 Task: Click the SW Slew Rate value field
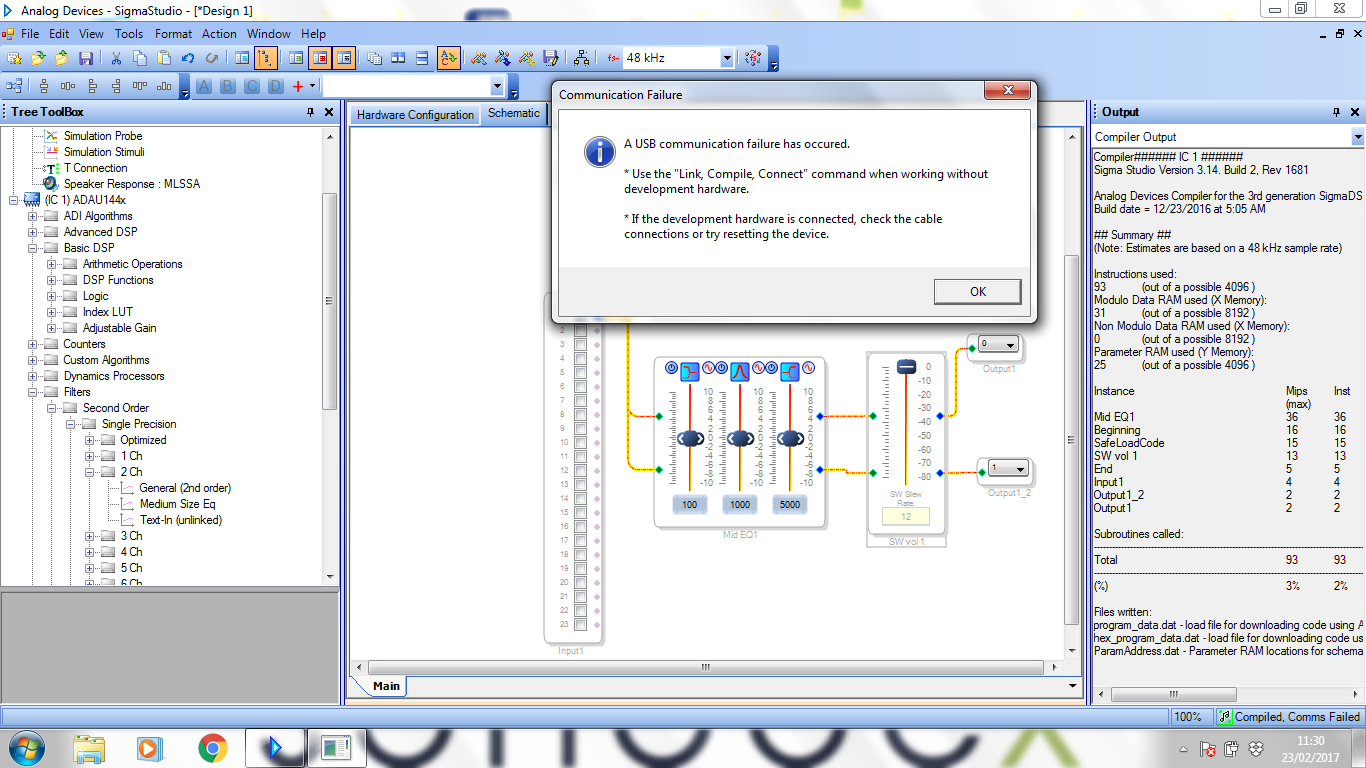coord(906,516)
